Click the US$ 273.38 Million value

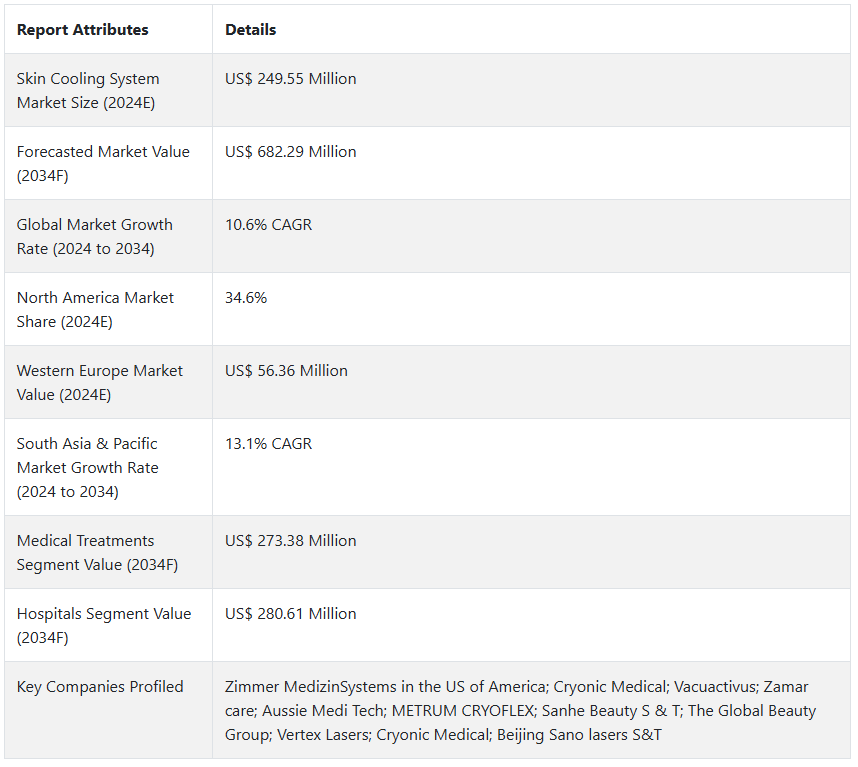(290, 541)
